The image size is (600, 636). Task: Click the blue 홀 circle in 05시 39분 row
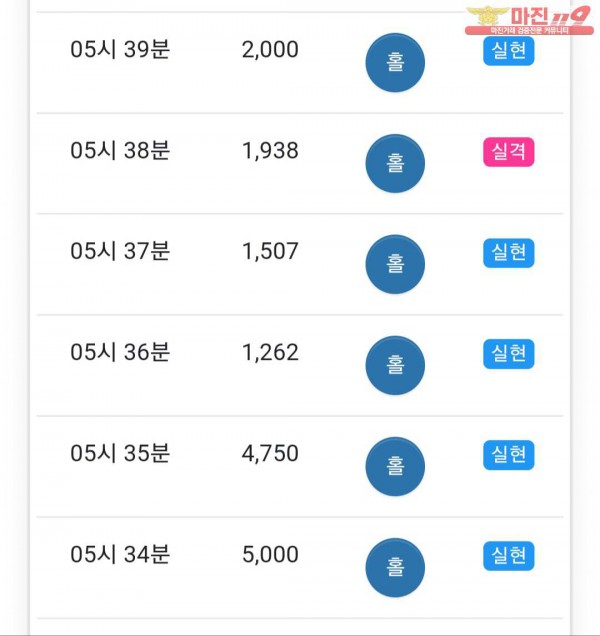tap(395, 63)
